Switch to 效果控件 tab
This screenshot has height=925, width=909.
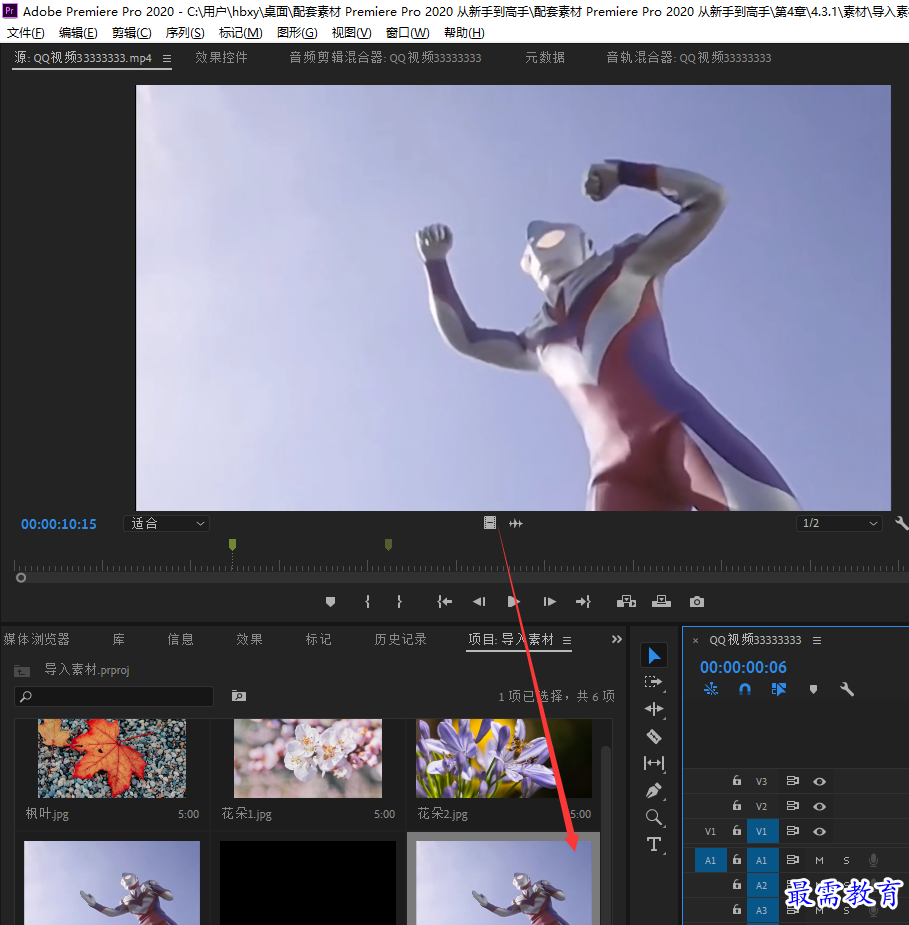coord(221,58)
